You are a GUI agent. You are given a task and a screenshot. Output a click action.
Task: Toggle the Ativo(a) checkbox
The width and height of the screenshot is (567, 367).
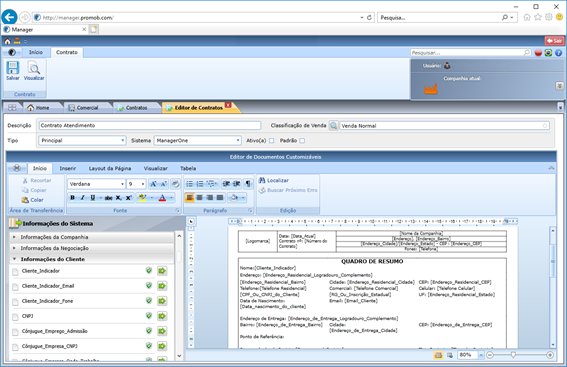pos(272,141)
